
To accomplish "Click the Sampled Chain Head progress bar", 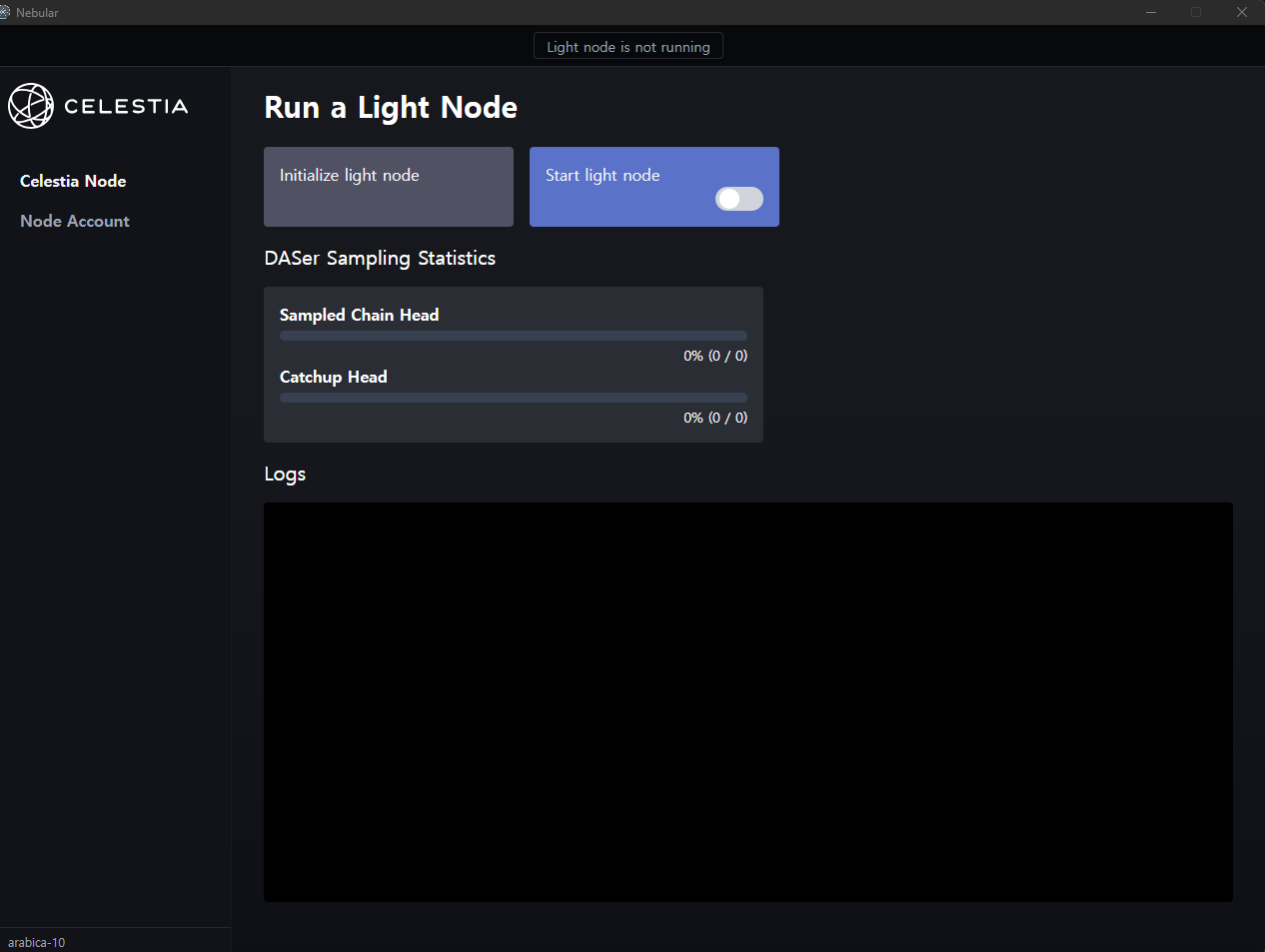I will coord(514,336).
